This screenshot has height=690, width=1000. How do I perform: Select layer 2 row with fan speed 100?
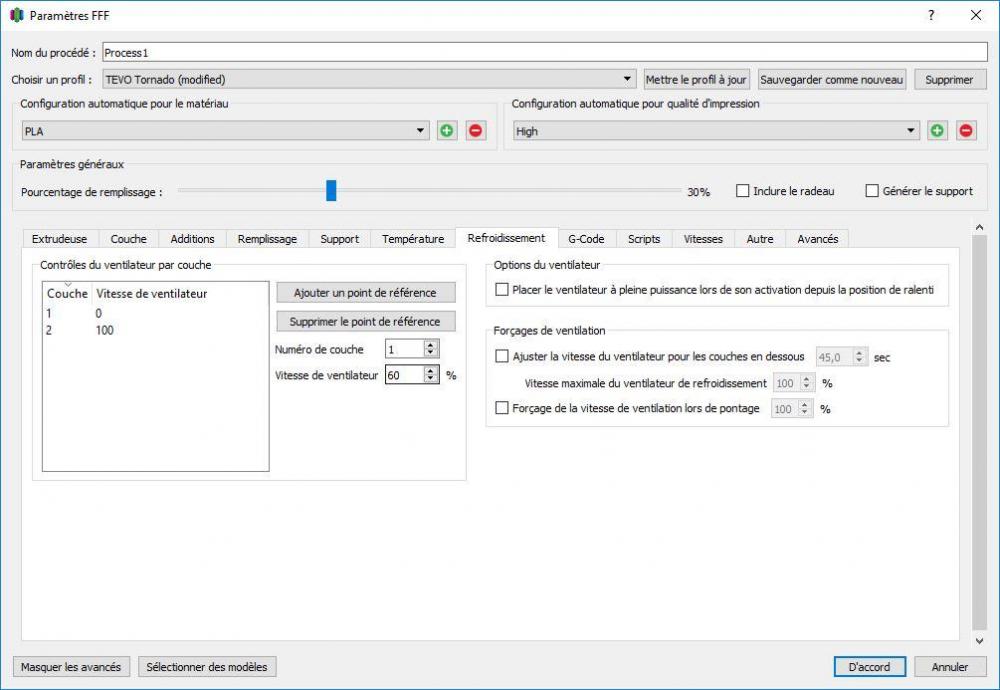click(x=156, y=330)
